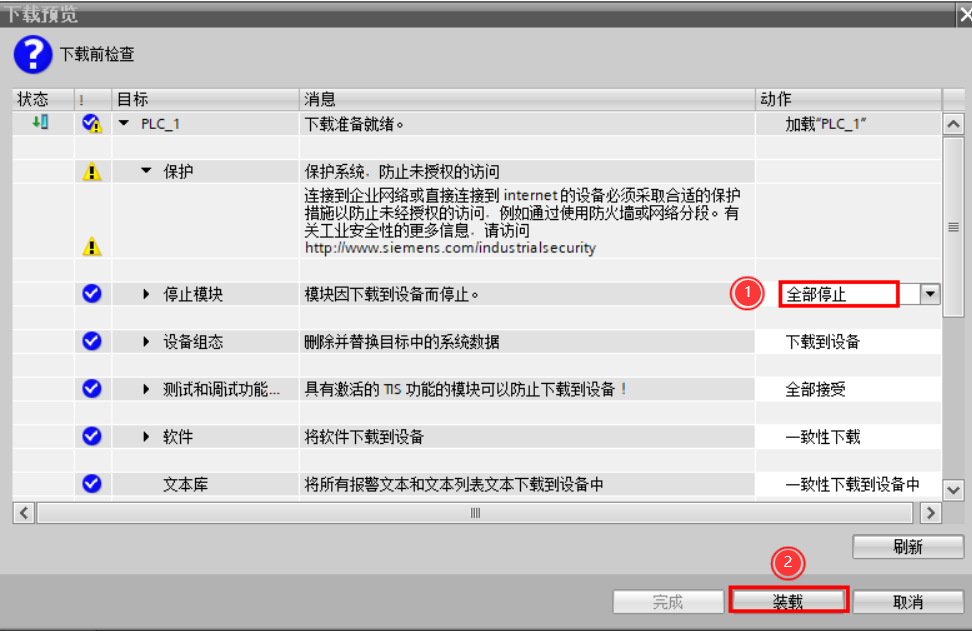Image resolution: width=972 pixels, height=631 pixels.
Task: Expand the 停止模块 tree node
Action: point(147,295)
